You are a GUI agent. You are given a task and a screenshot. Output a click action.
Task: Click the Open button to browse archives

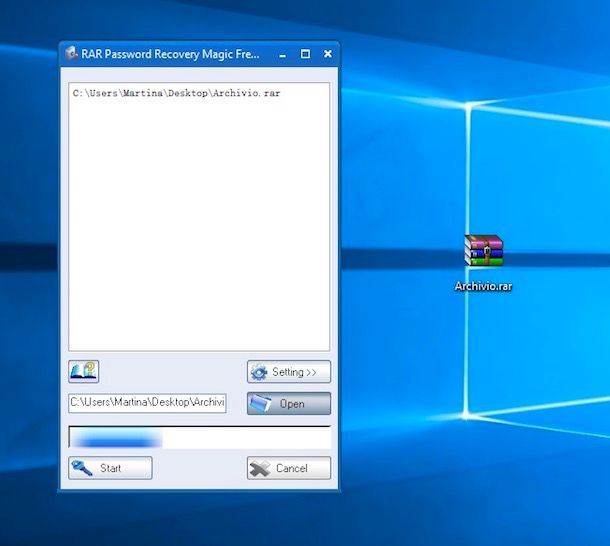pos(289,404)
